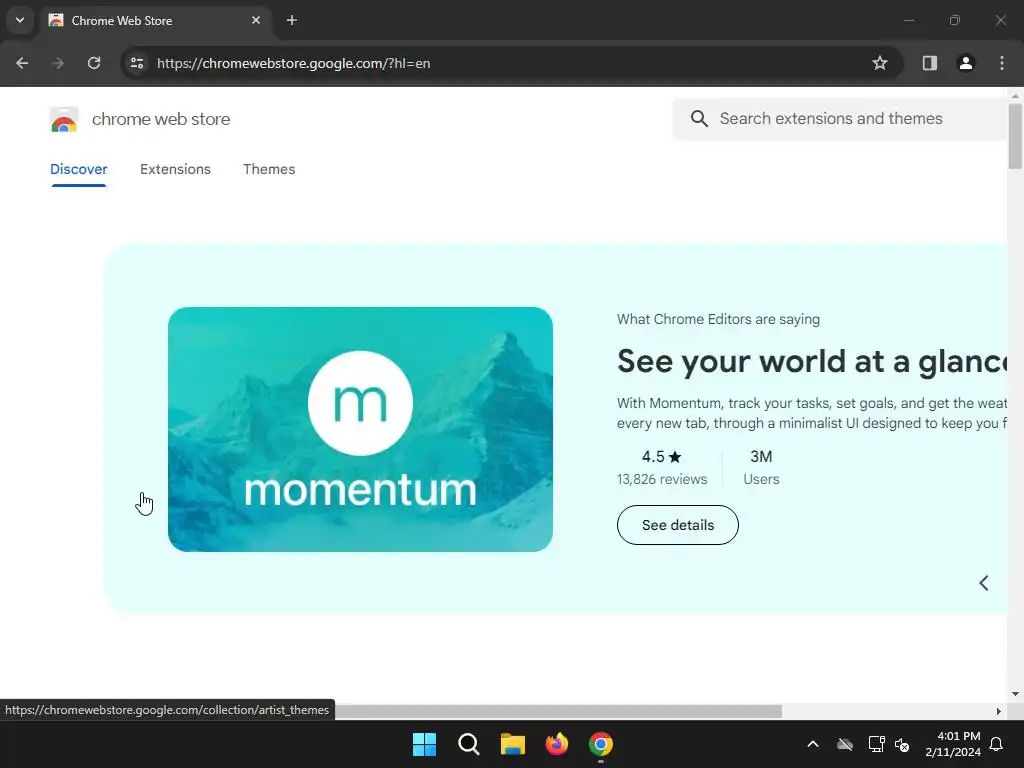This screenshot has height=768, width=1024.
Task: Click the Chrome Web Store logo
Action: [x=64, y=120]
